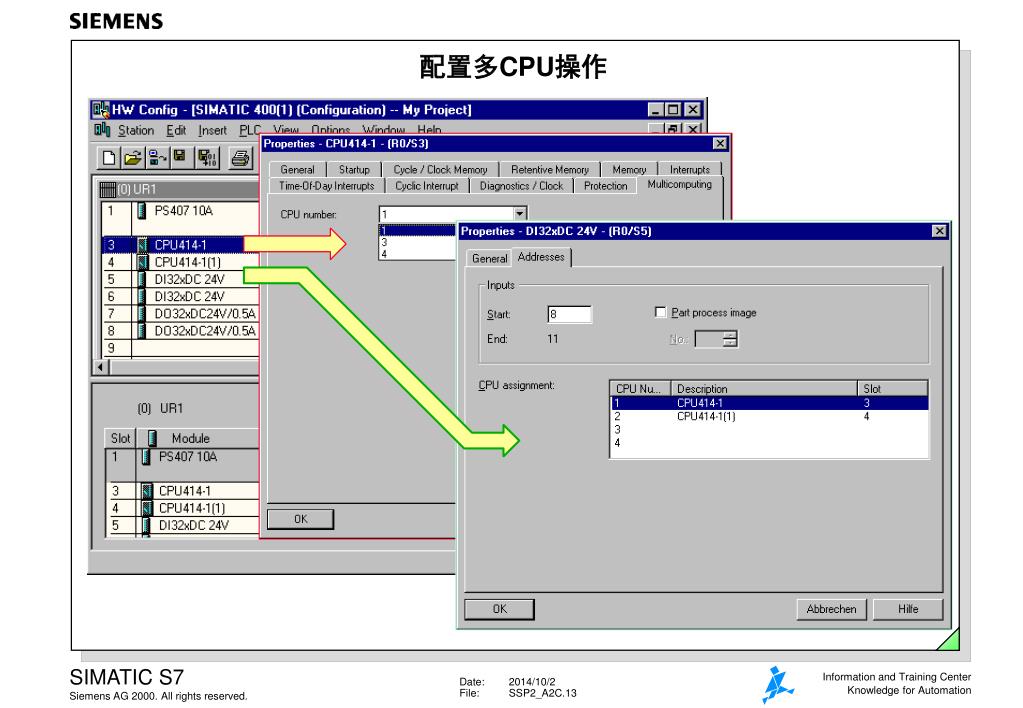
Task: Click the DO32xDC24V/0.5A icon in slot 8
Action: click(x=142, y=331)
